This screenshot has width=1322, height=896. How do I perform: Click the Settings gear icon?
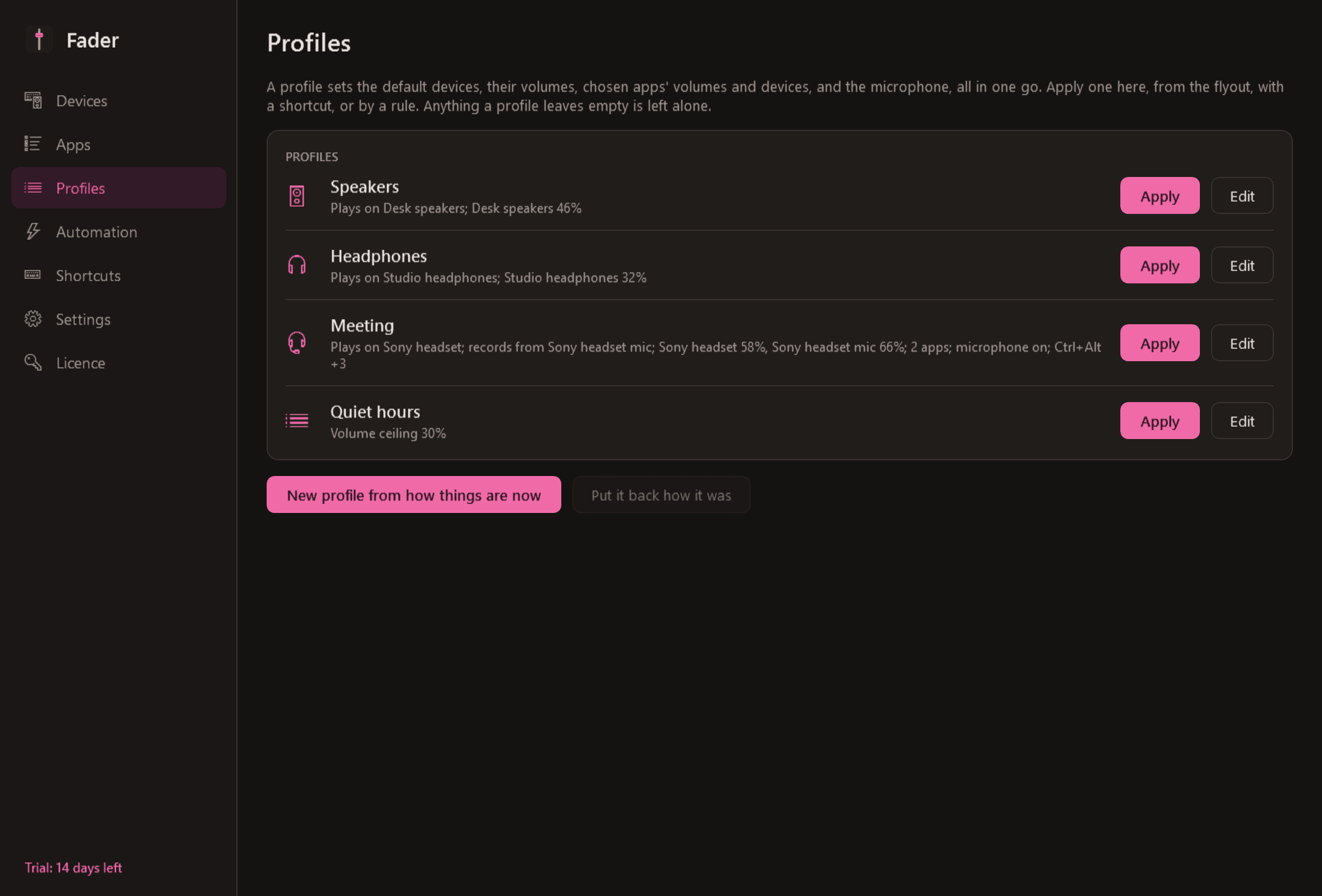click(x=33, y=320)
